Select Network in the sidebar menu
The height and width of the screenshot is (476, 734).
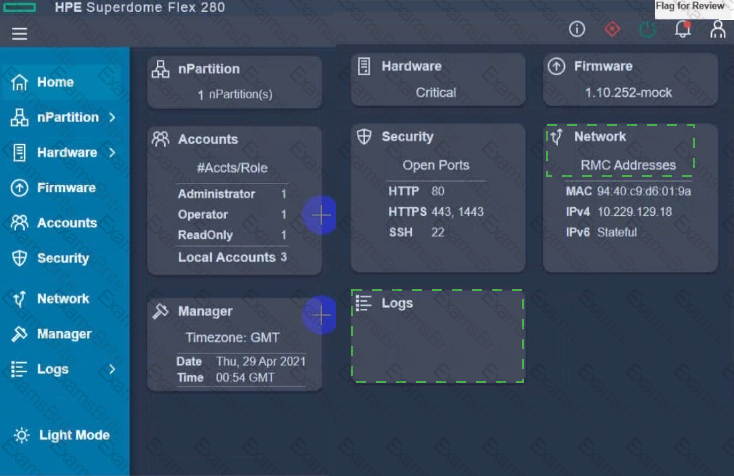62,298
